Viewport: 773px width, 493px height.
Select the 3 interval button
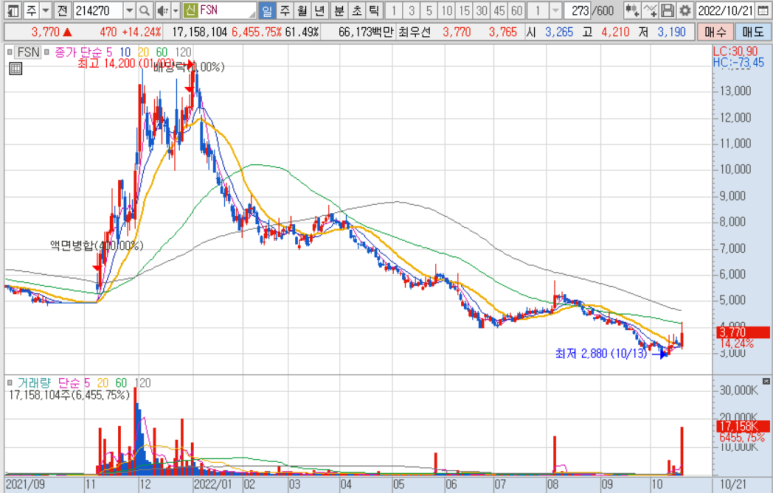pos(411,10)
